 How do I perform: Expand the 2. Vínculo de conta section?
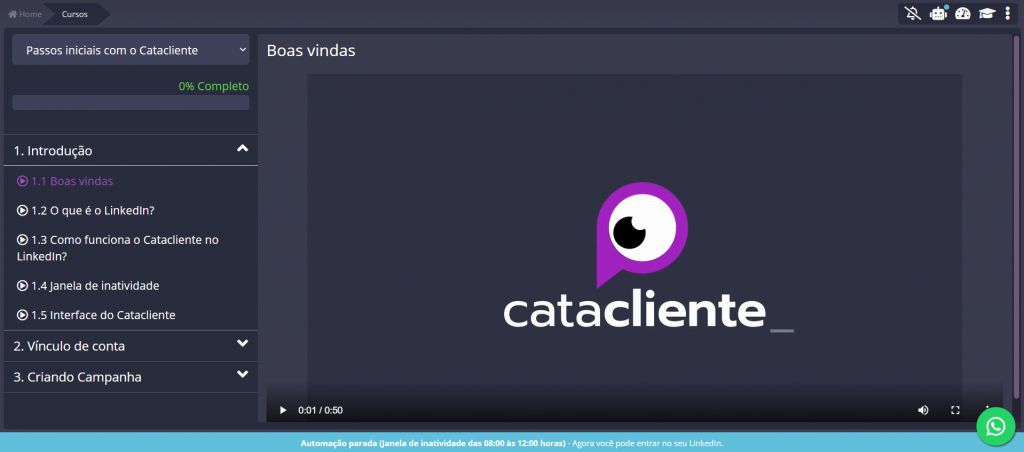(x=131, y=346)
